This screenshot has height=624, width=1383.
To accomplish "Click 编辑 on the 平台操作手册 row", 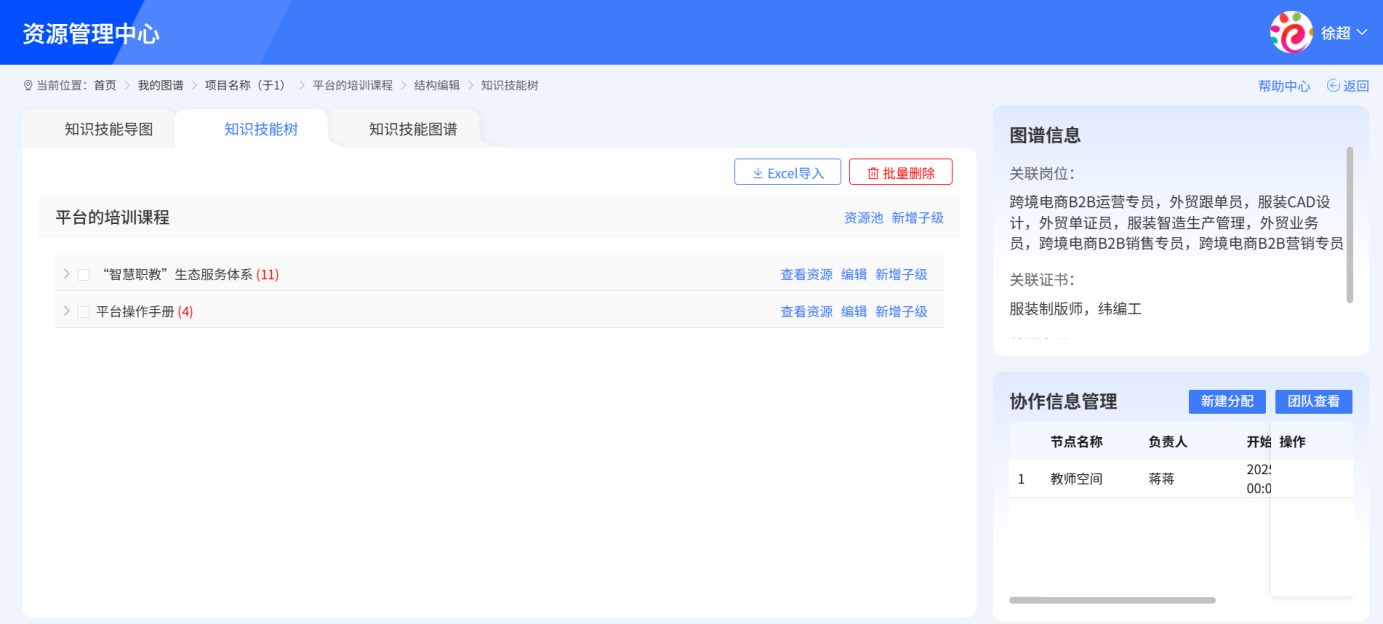I will coord(854,311).
